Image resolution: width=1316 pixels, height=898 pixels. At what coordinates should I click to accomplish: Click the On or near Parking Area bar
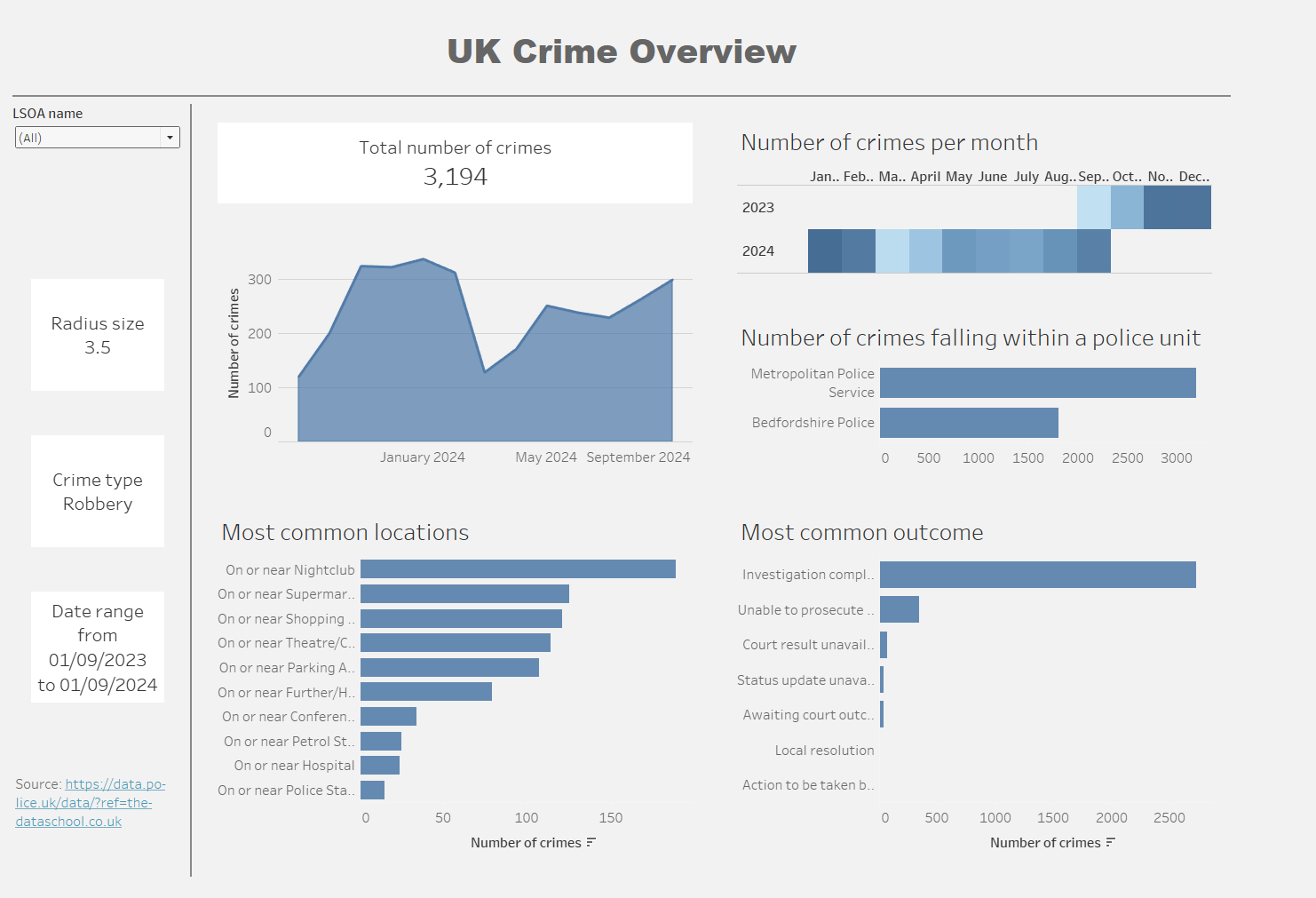[449, 667]
